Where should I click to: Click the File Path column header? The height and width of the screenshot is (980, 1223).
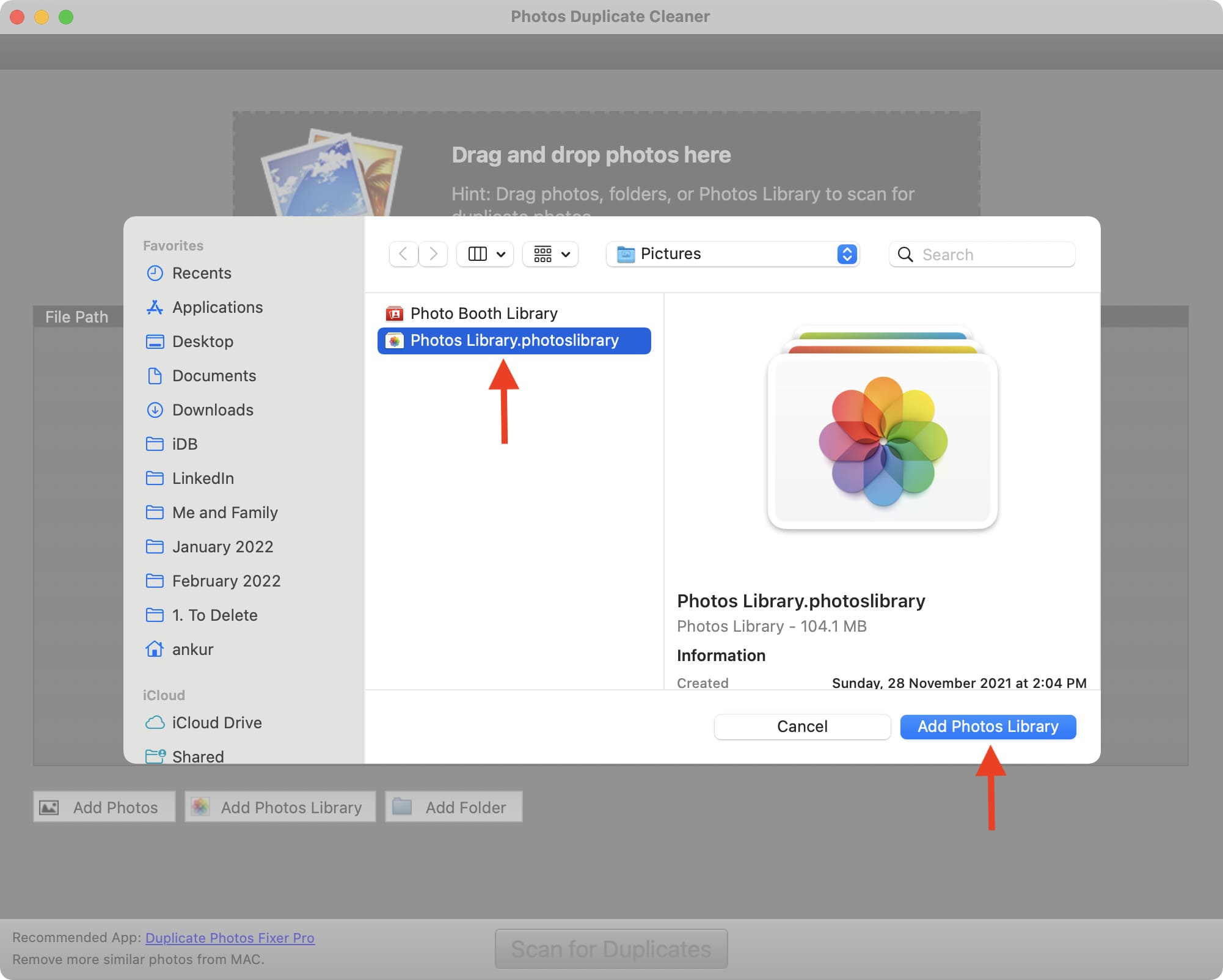[77, 317]
